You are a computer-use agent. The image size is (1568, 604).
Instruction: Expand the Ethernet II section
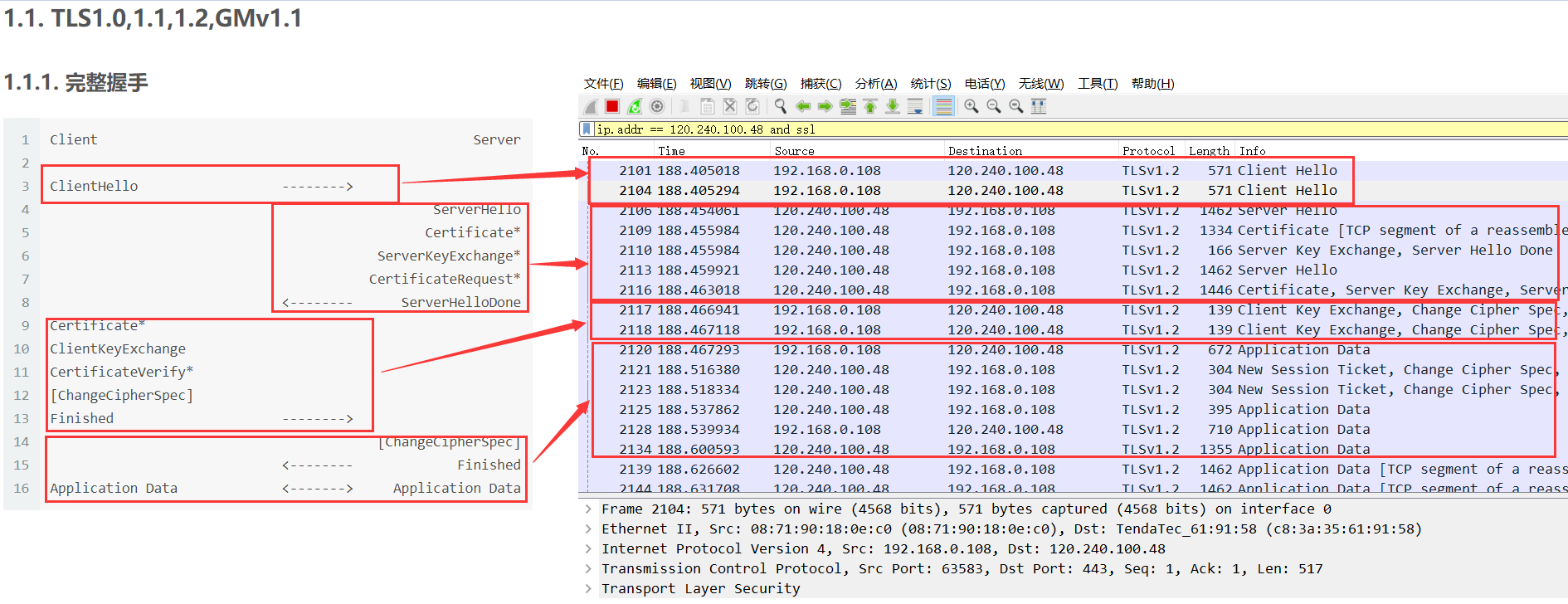(588, 529)
